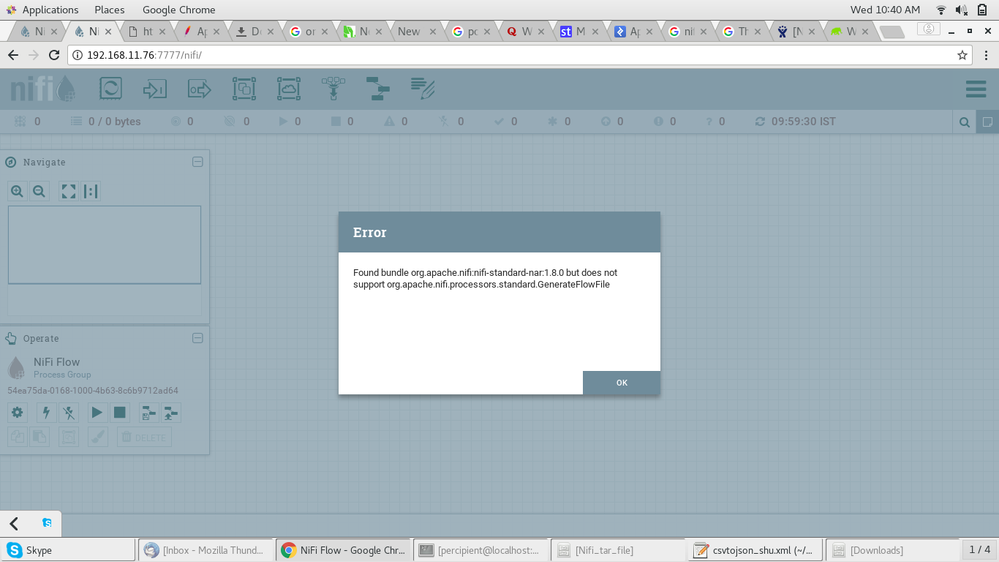
Task: Click the back arrow at screen bottom-left
Action: pos(14,524)
